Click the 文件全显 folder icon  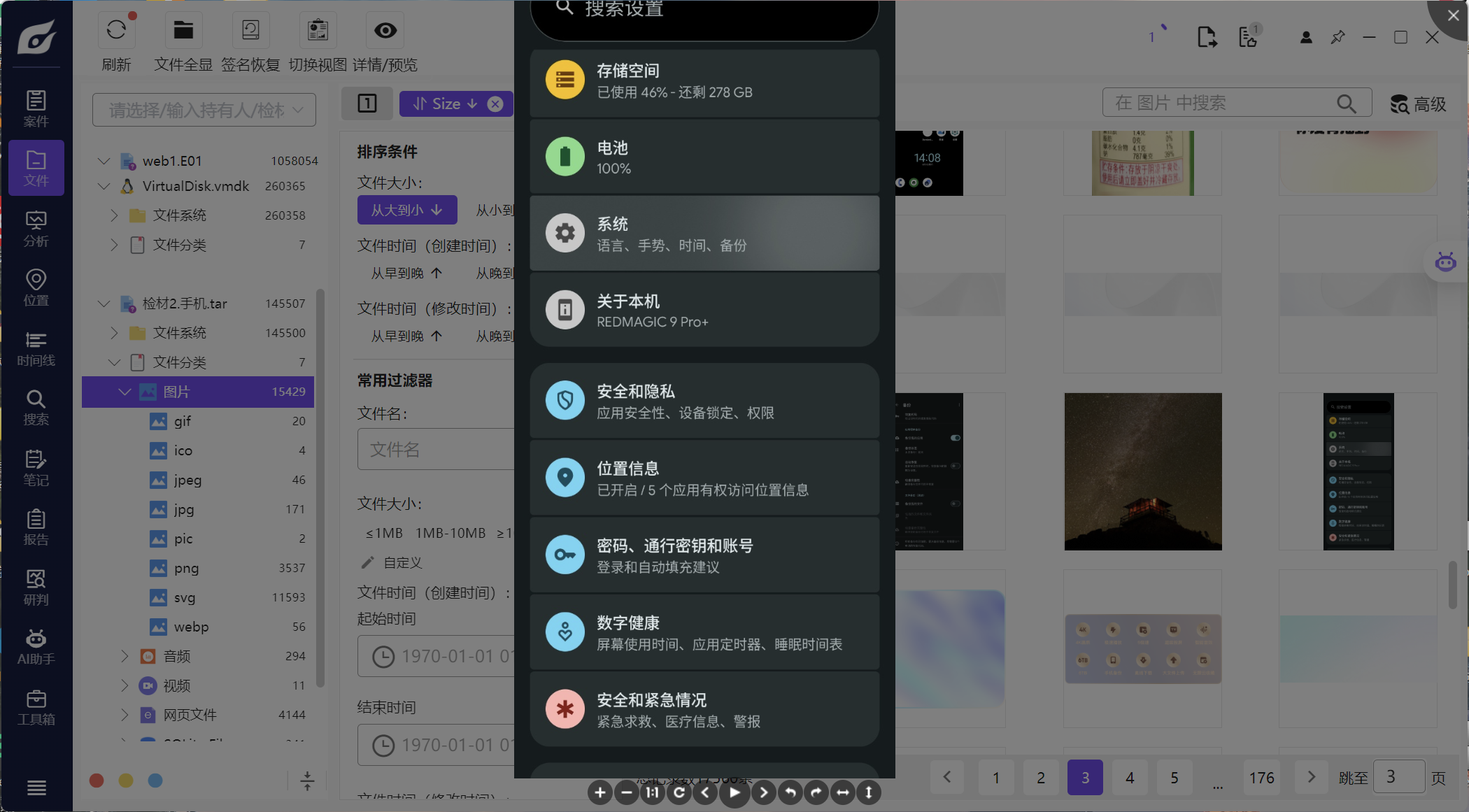(x=183, y=30)
